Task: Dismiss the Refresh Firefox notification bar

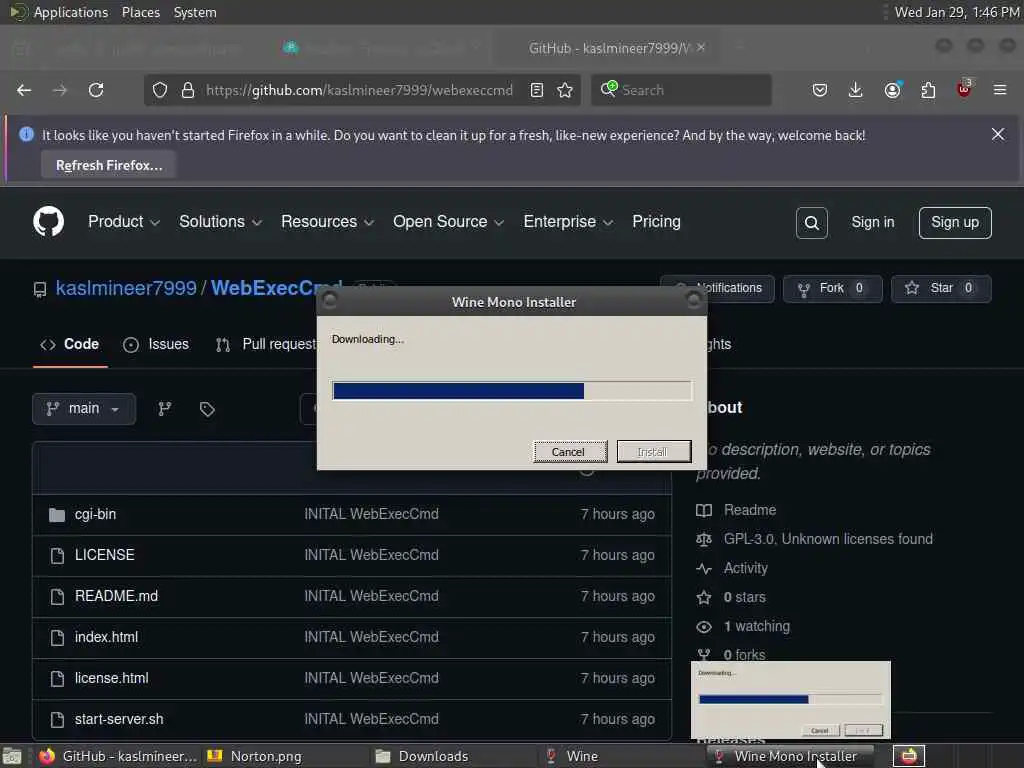Action: [x=998, y=135]
